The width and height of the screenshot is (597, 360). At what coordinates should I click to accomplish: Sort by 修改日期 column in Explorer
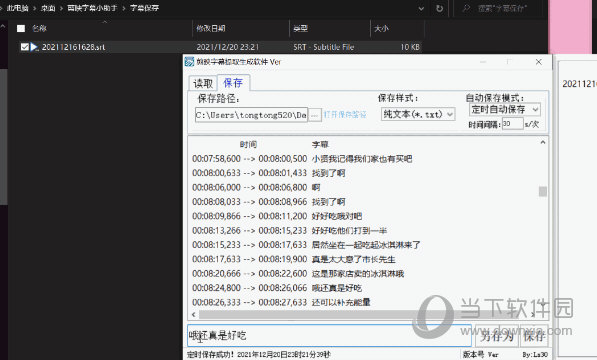coord(211,28)
